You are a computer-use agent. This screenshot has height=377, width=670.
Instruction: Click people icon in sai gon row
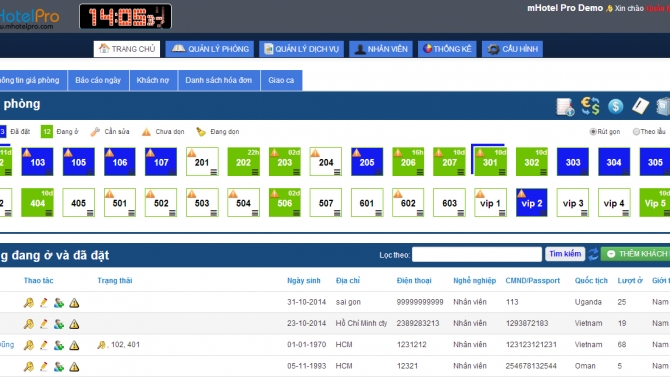[59, 303]
